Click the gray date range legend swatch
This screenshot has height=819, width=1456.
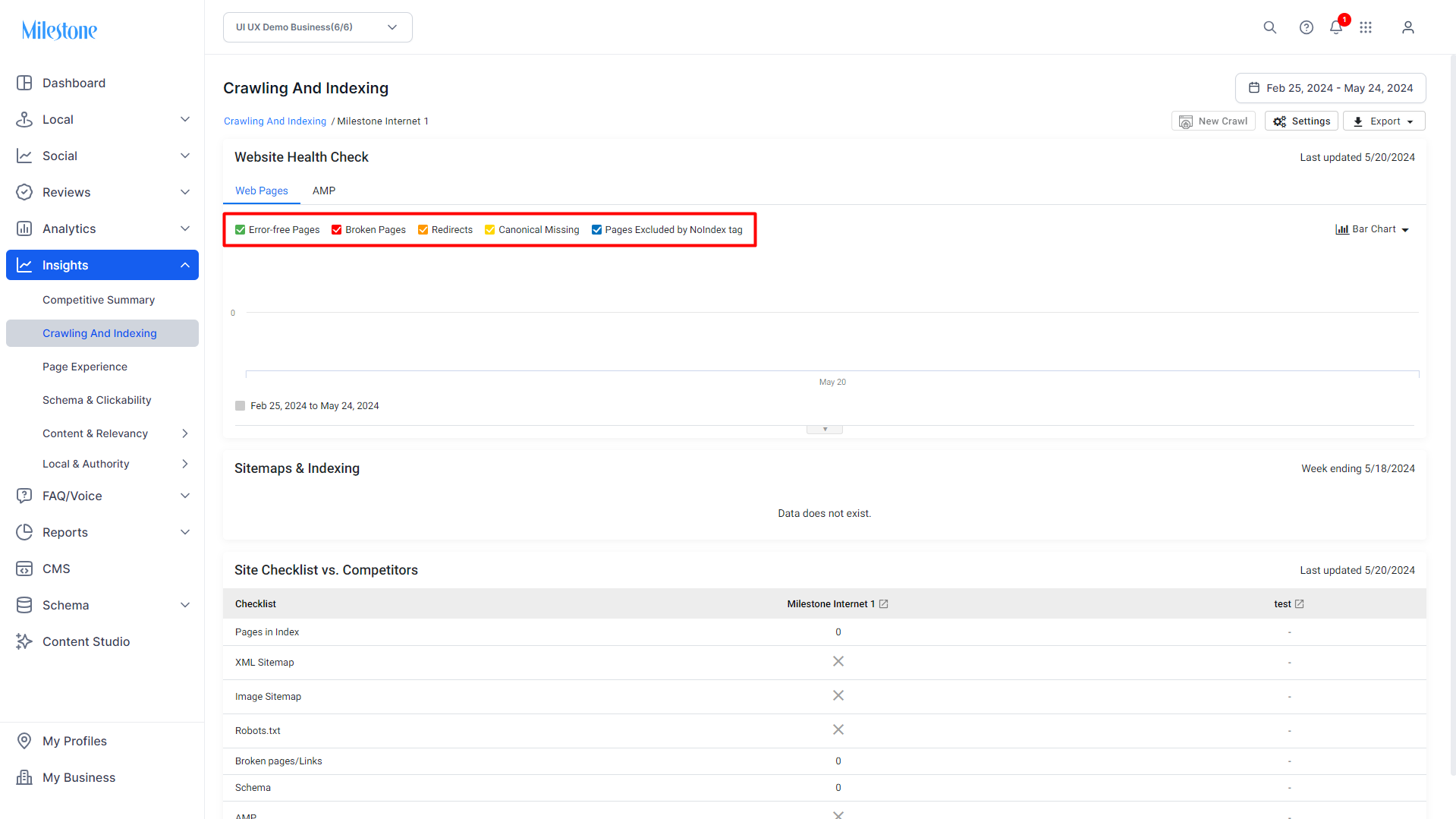click(240, 406)
